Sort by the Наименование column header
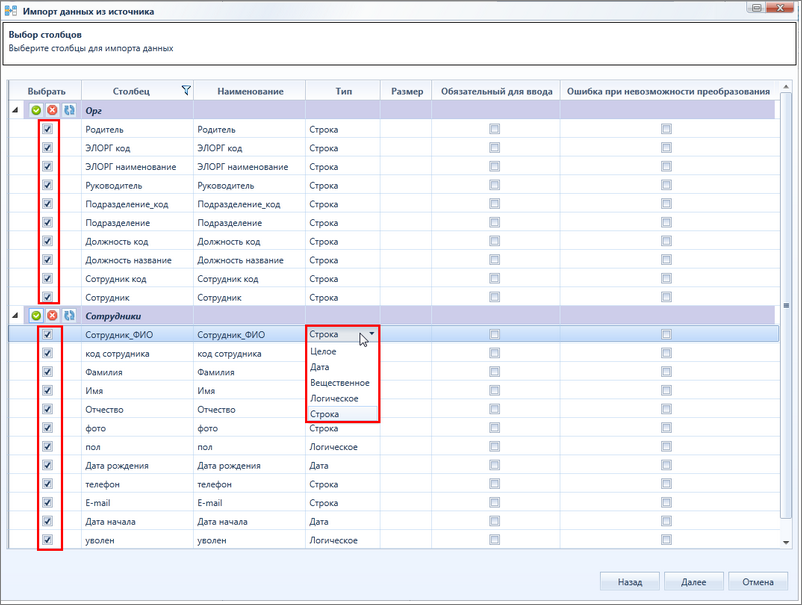 tap(250, 91)
